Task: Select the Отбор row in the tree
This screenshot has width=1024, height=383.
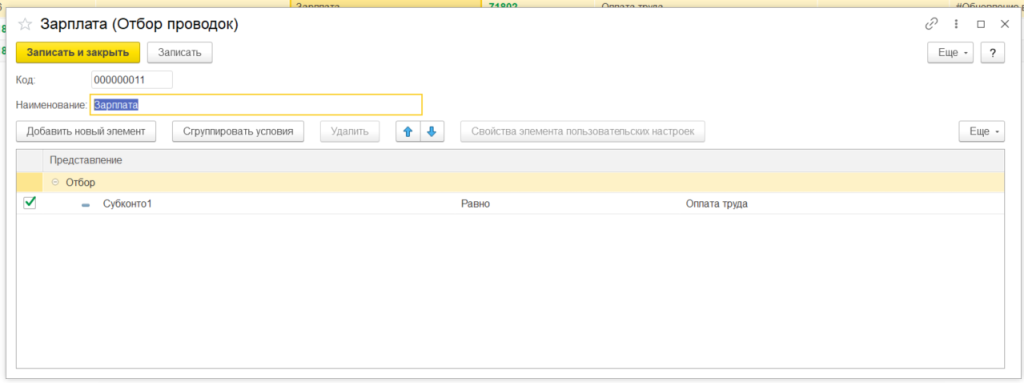Action: [510, 182]
